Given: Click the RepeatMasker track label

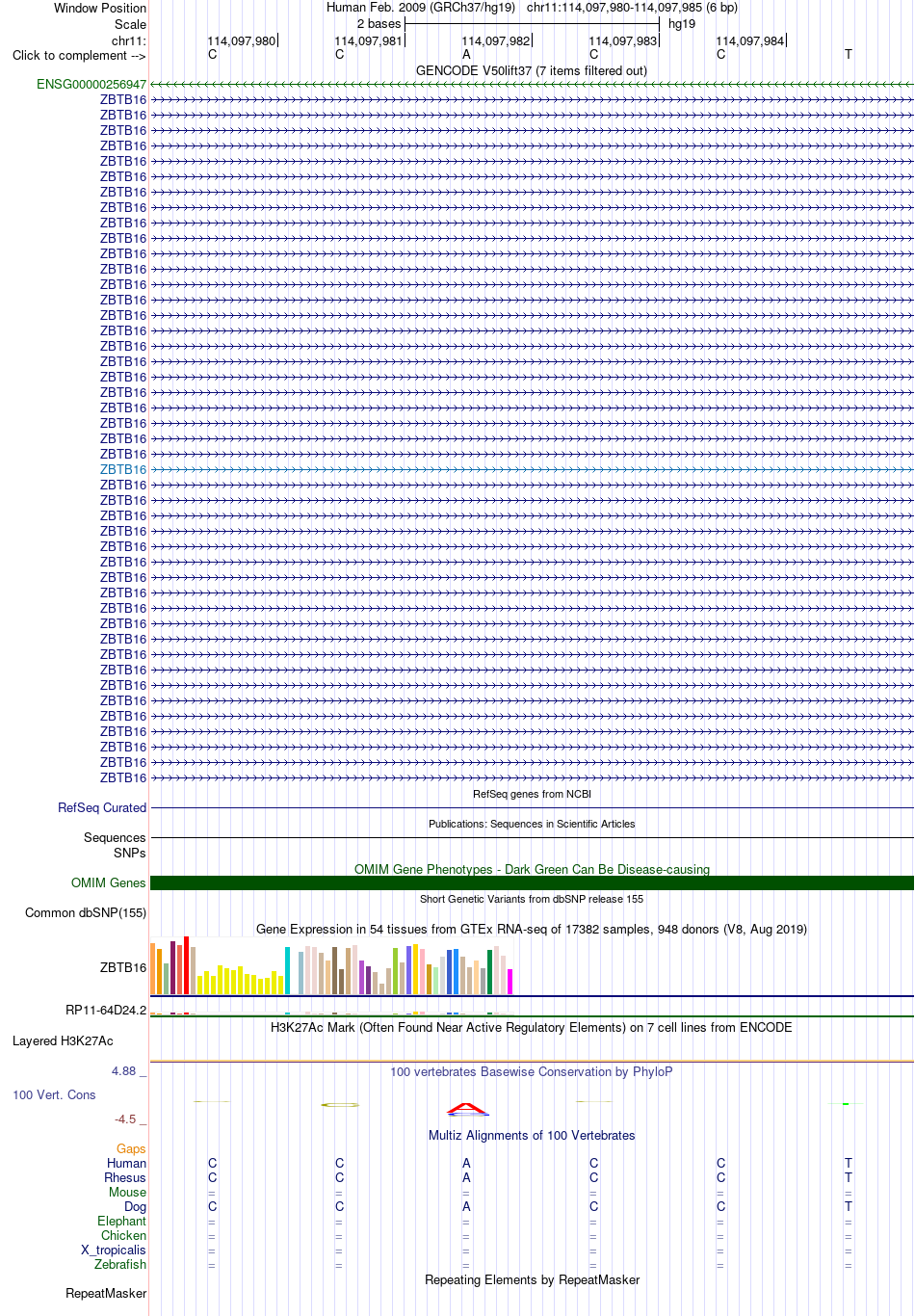Looking at the screenshot, I should pos(106,1294).
